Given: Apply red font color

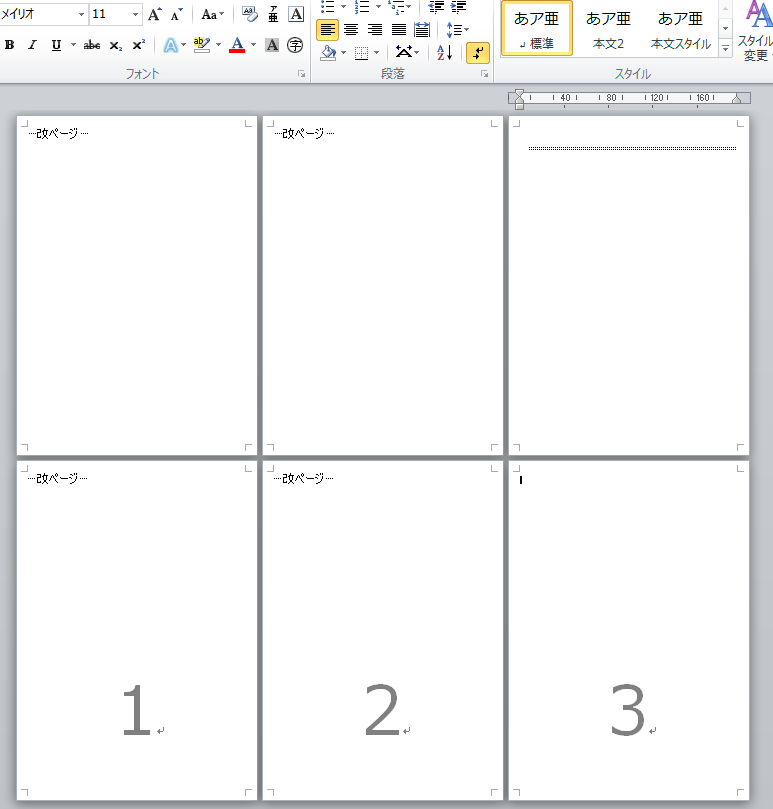Looking at the screenshot, I should (237, 45).
